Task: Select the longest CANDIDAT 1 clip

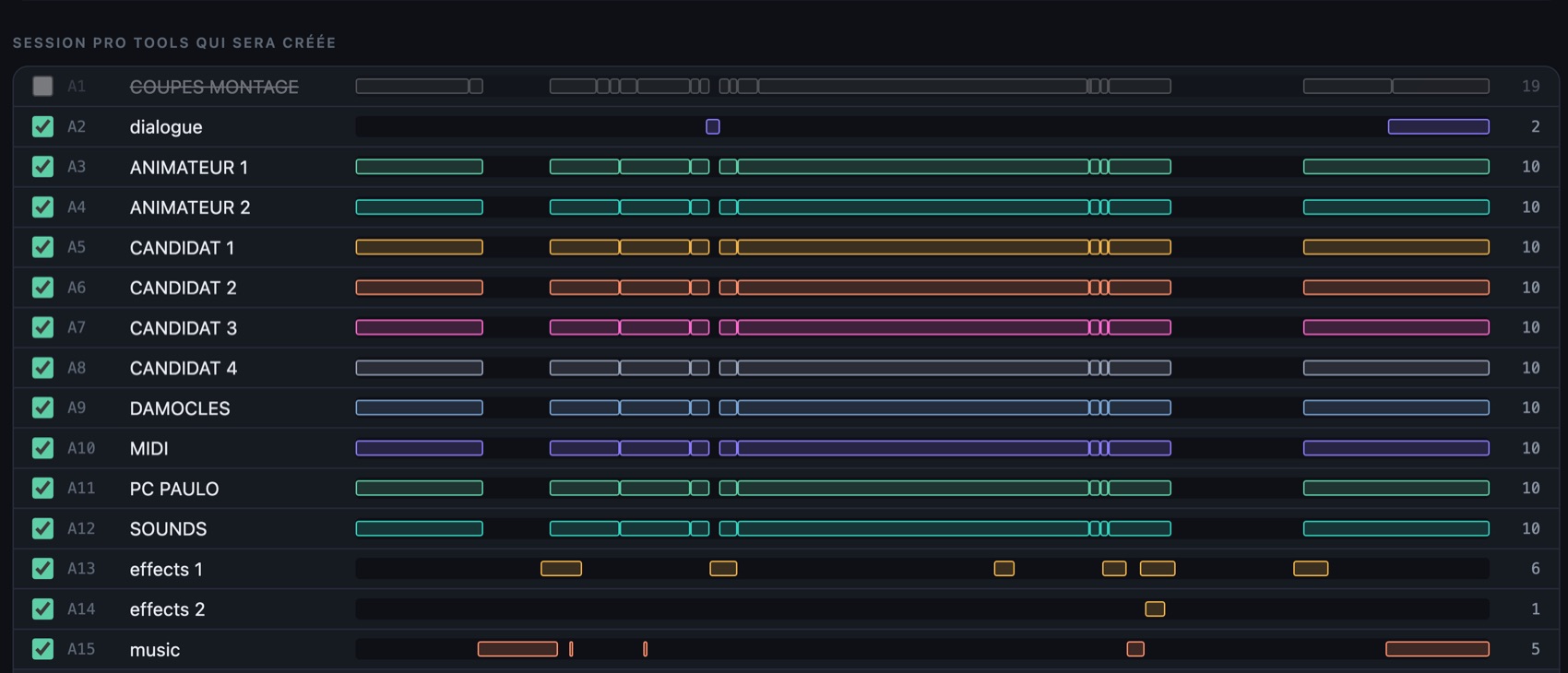Action: (x=913, y=247)
